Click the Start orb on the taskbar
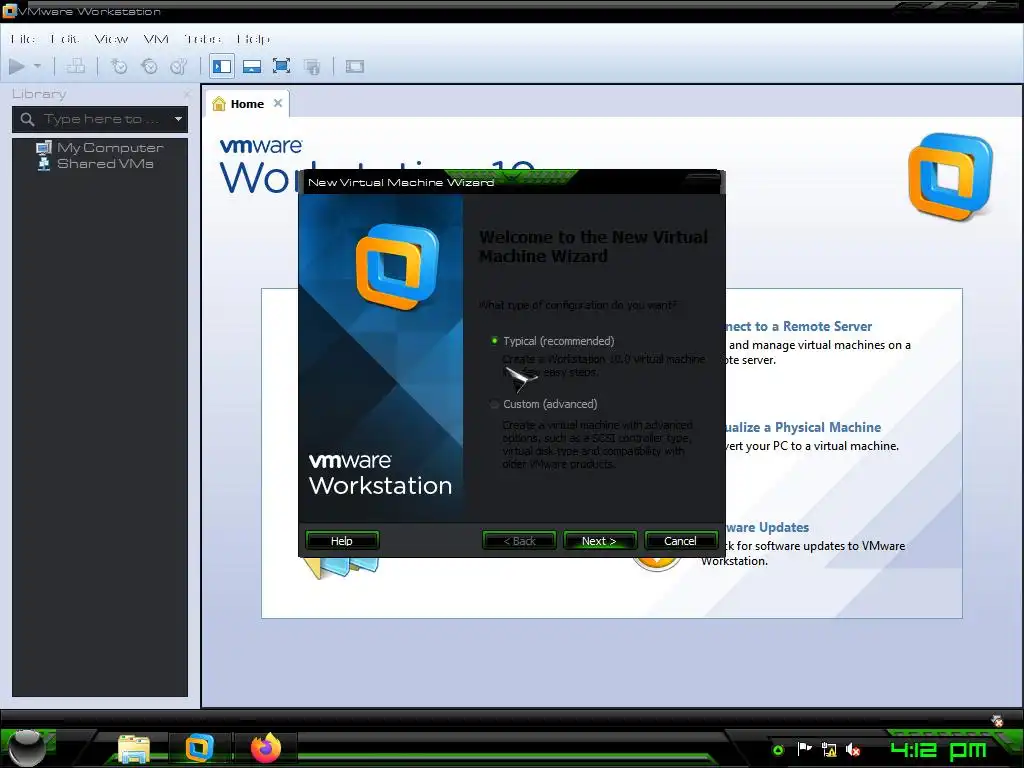The image size is (1024, 768). click(x=27, y=748)
